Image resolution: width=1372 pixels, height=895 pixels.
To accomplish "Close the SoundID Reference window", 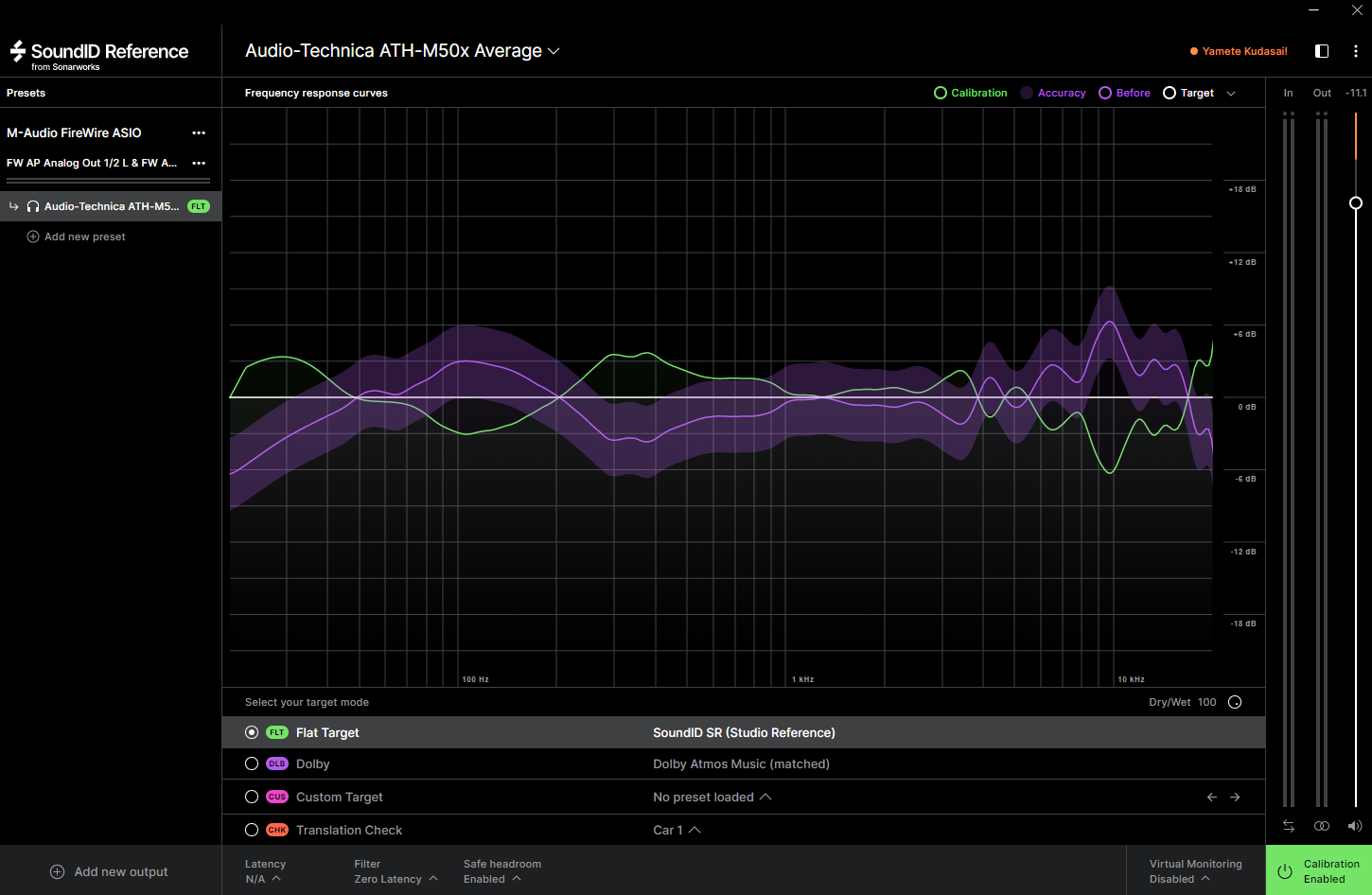I will point(1357,10).
